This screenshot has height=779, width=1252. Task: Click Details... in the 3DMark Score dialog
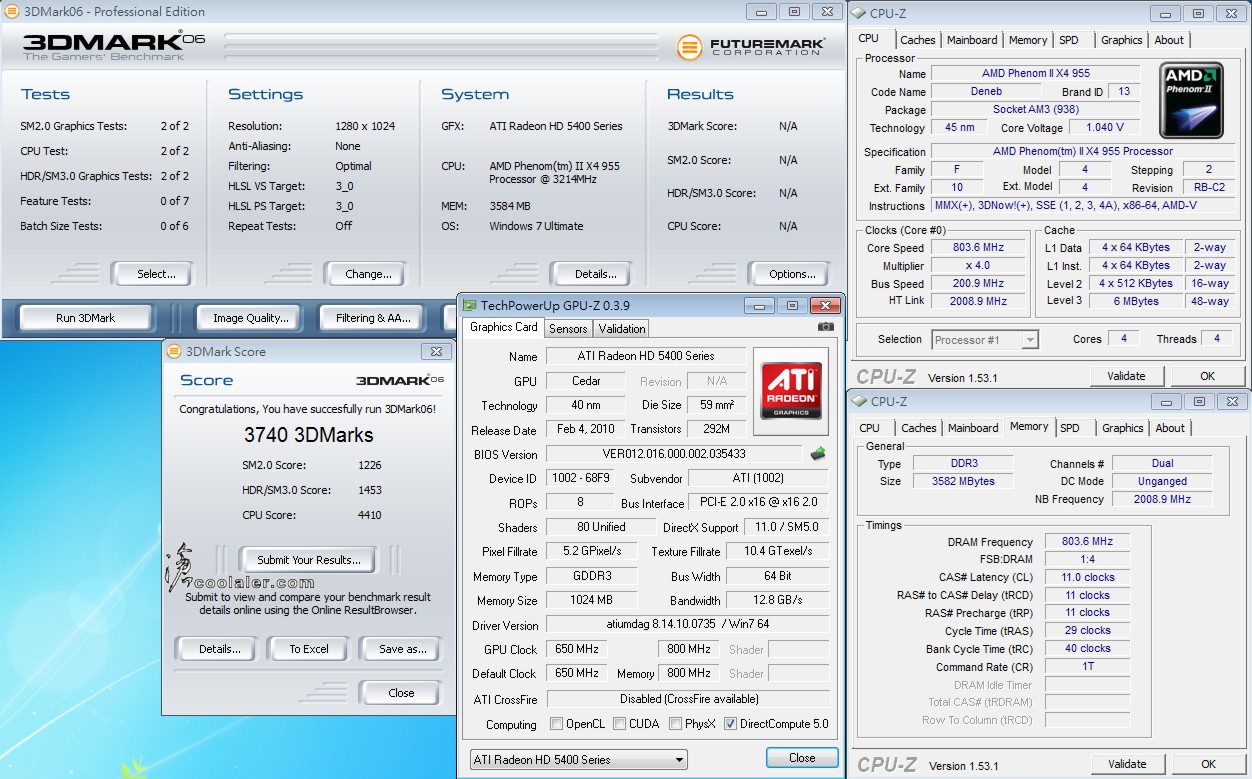pyautogui.click(x=219, y=649)
